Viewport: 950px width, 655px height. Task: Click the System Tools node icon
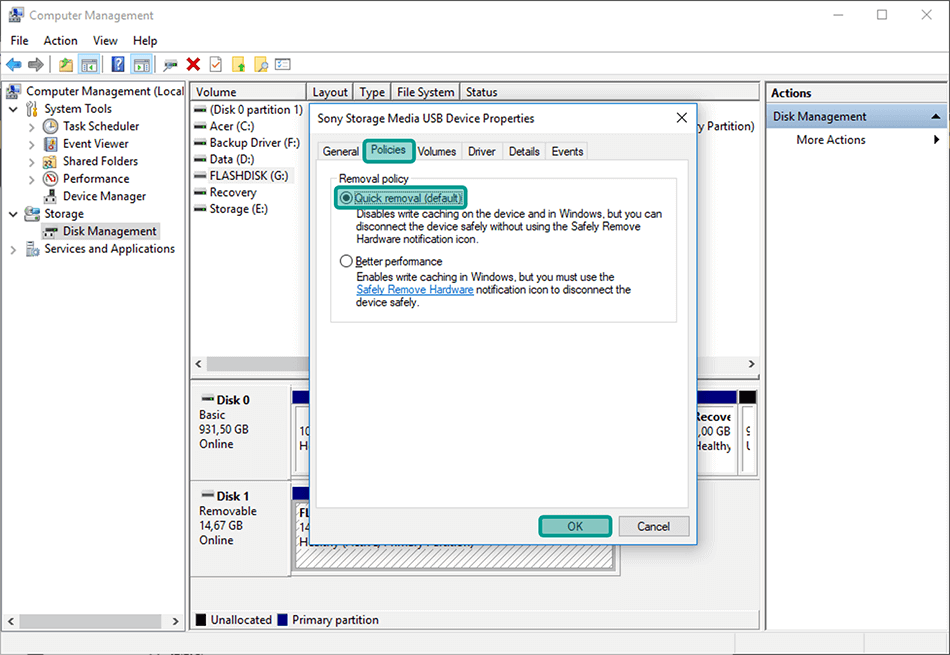coord(32,109)
